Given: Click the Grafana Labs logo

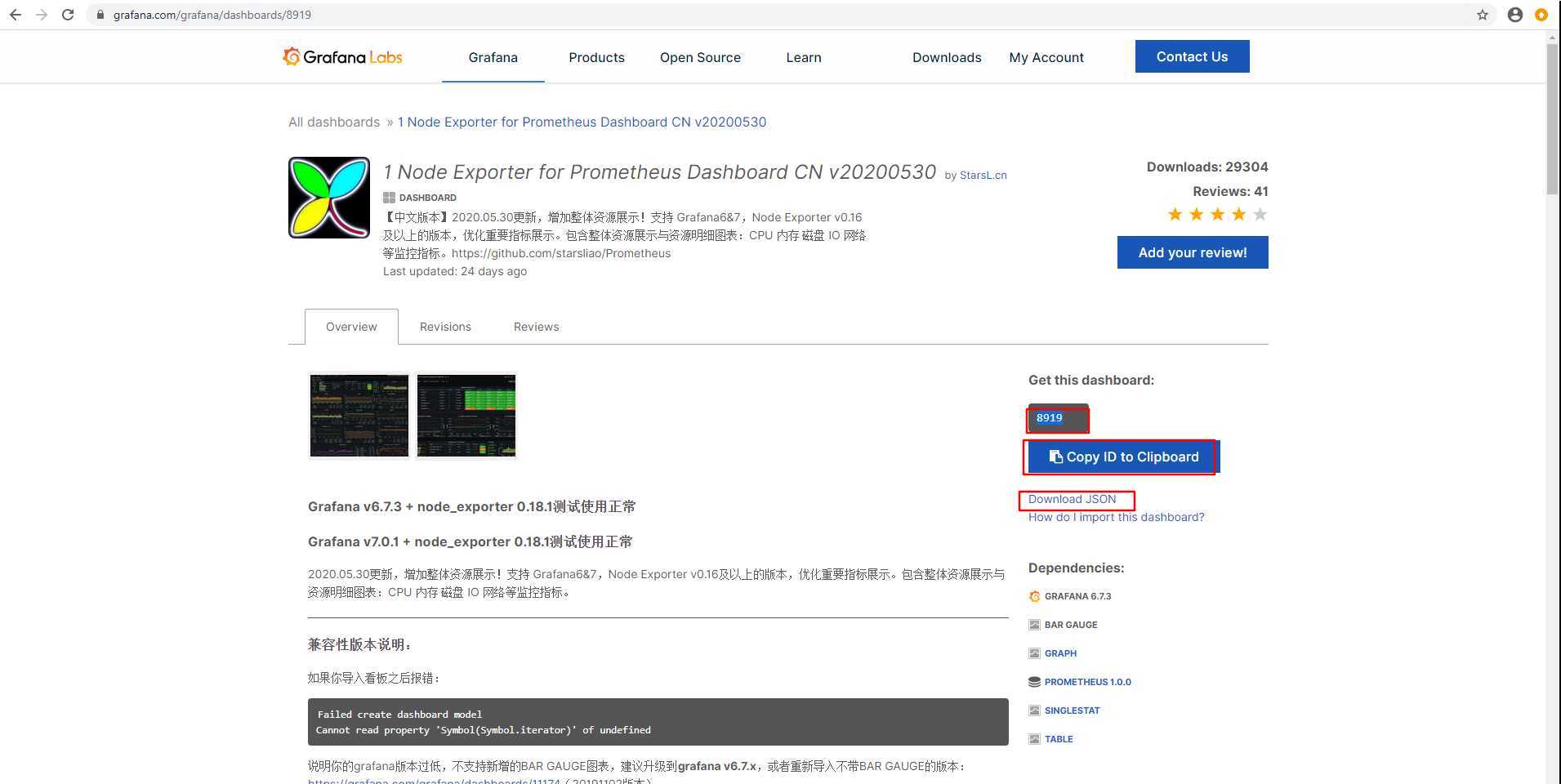Looking at the screenshot, I should 342,56.
